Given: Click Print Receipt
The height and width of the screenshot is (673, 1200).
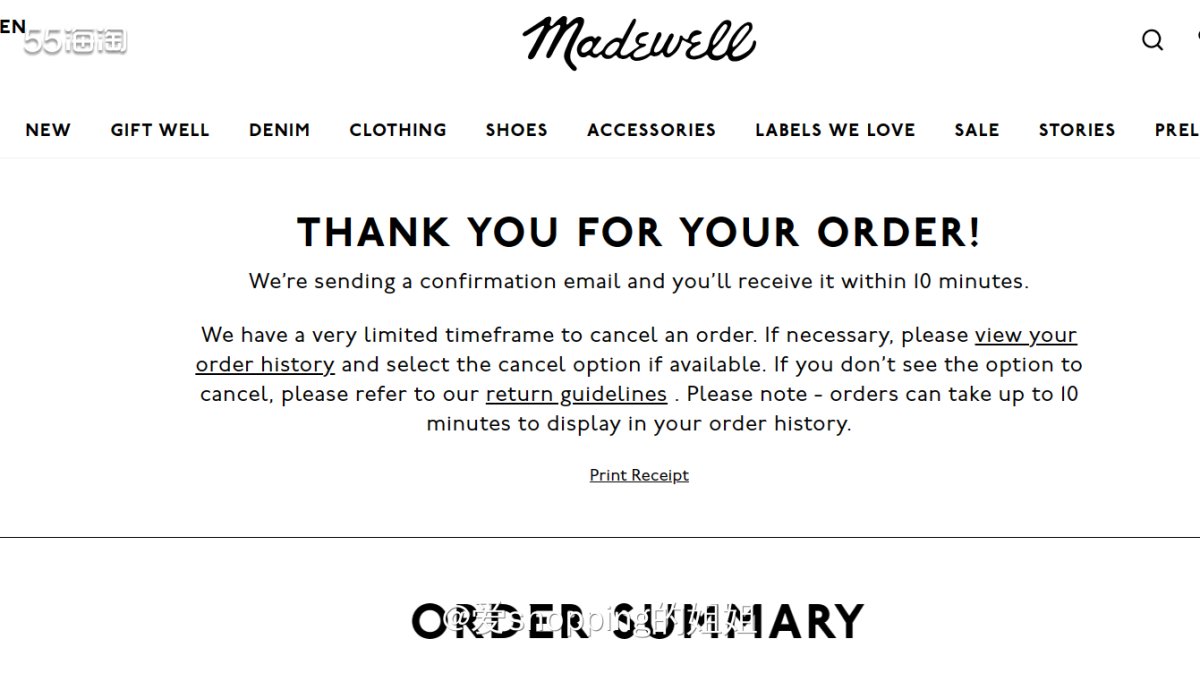Looking at the screenshot, I should pyautogui.click(x=639, y=475).
